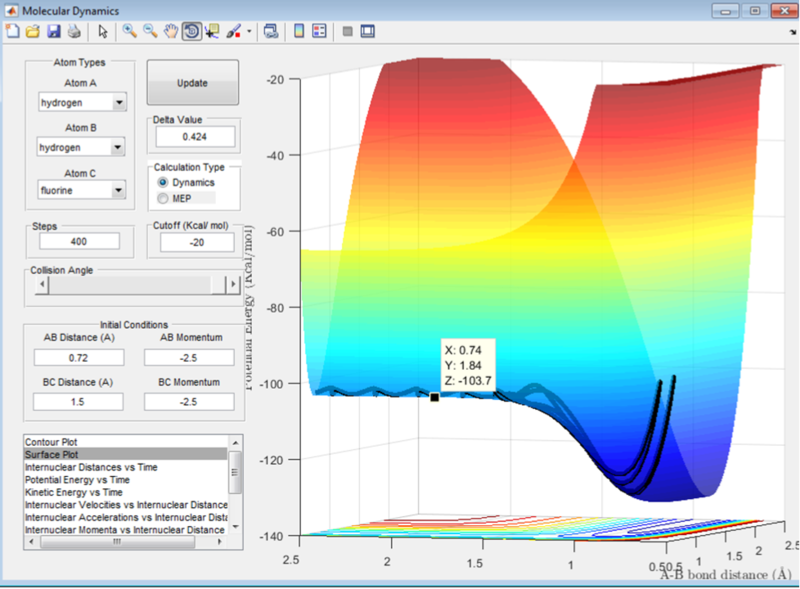Image resolution: width=800 pixels, height=589 pixels.
Task: Open the Atom B dropdown
Action: 119,148
